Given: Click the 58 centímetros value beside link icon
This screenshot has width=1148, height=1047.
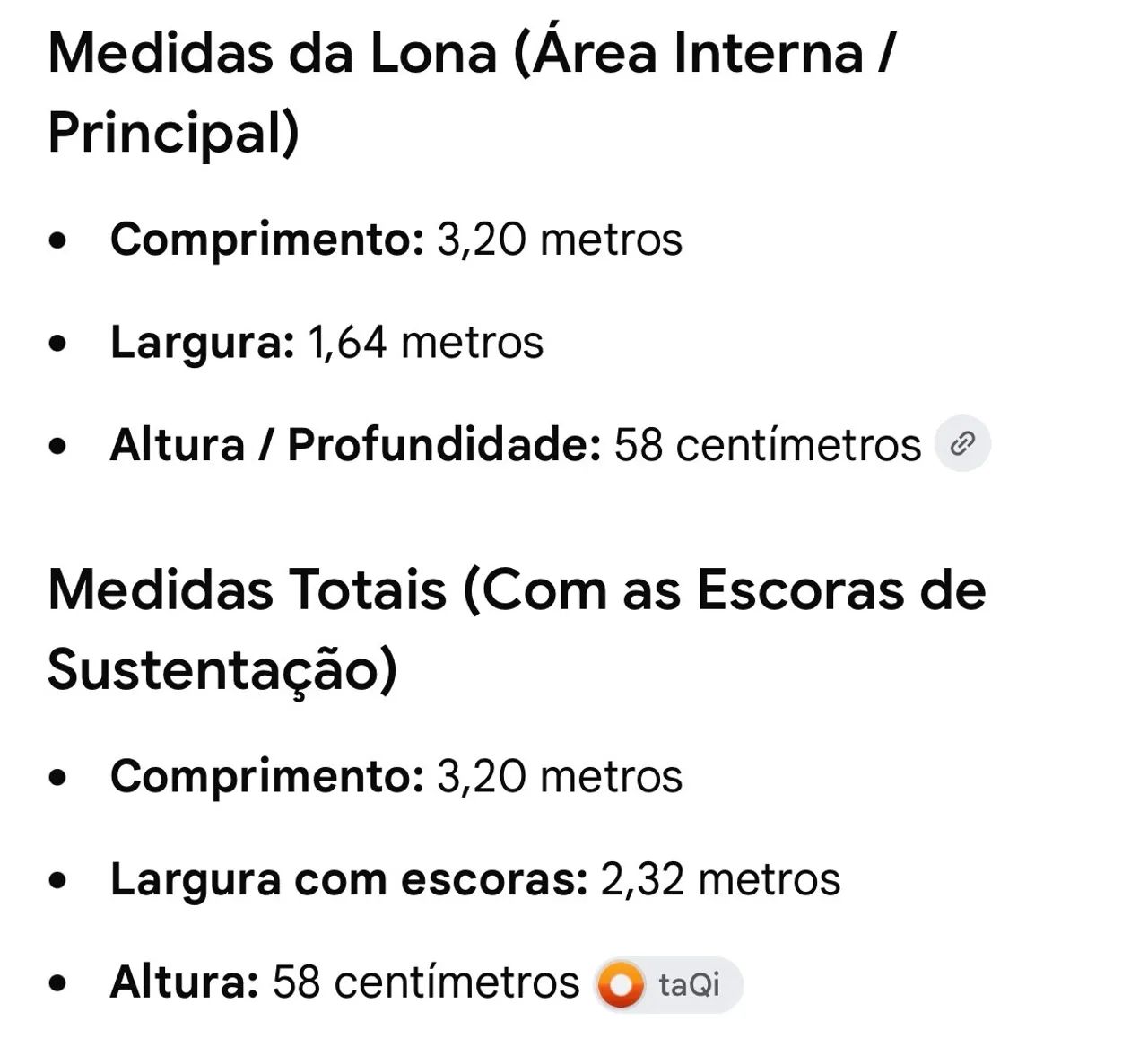Looking at the screenshot, I should (768, 444).
